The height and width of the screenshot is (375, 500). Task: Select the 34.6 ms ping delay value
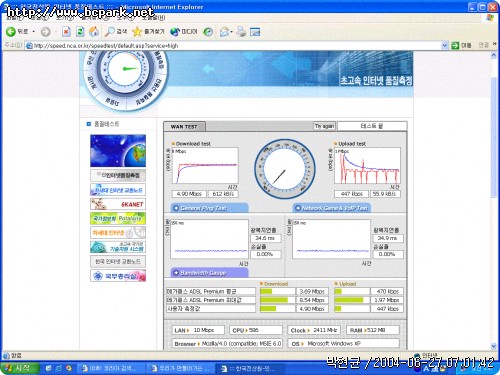[x=266, y=238]
